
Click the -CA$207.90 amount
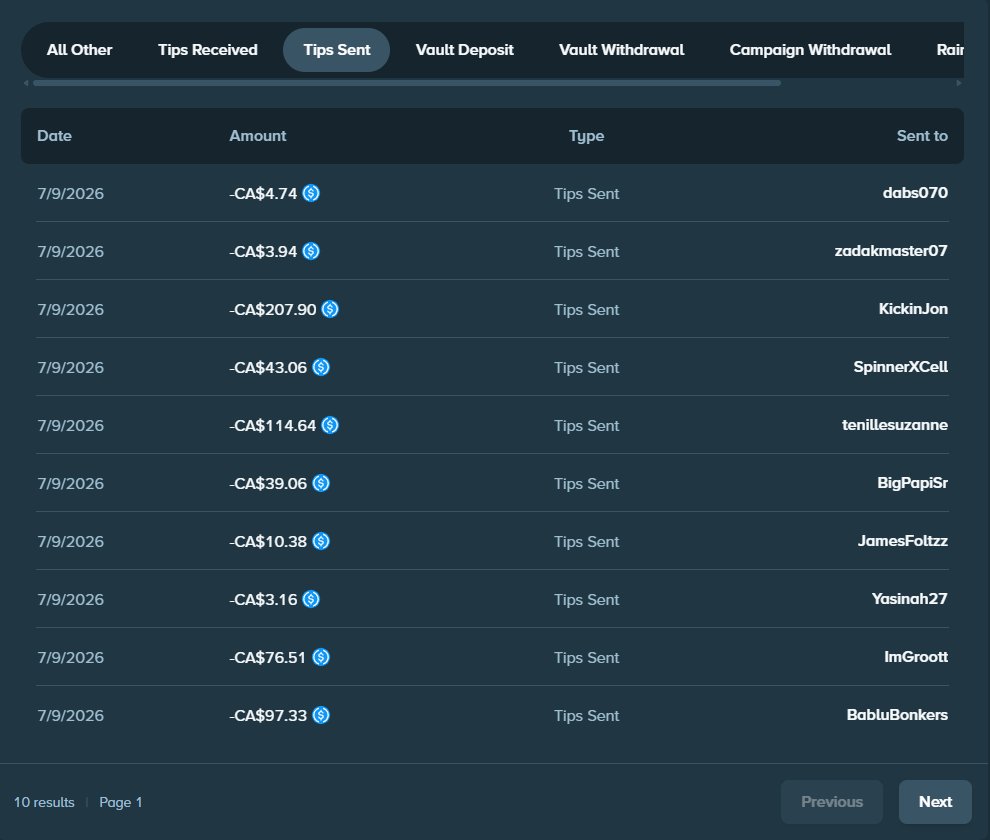tap(273, 309)
